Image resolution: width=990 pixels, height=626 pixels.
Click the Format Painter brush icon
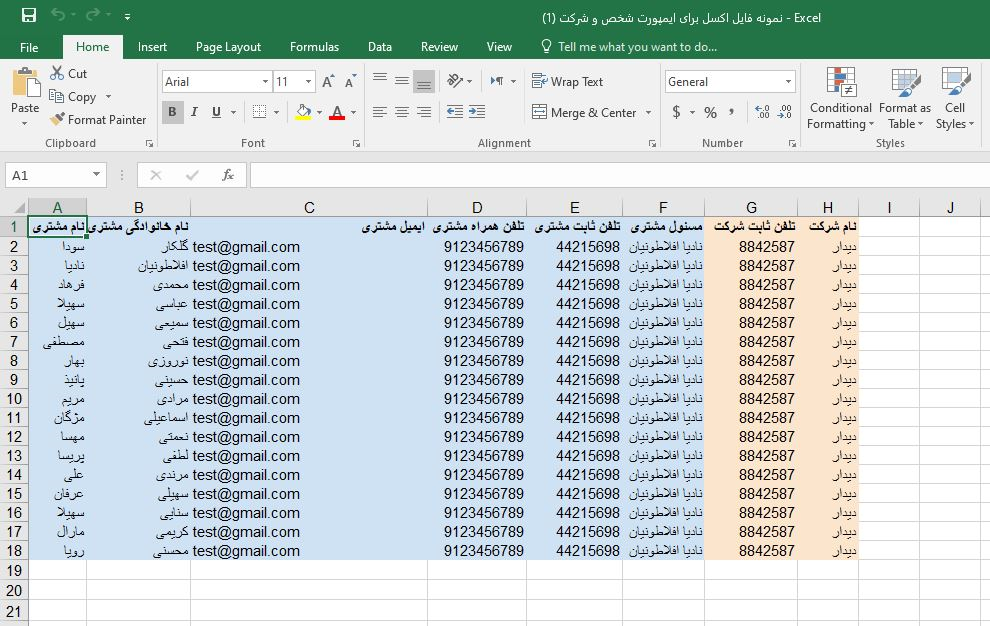57,120
